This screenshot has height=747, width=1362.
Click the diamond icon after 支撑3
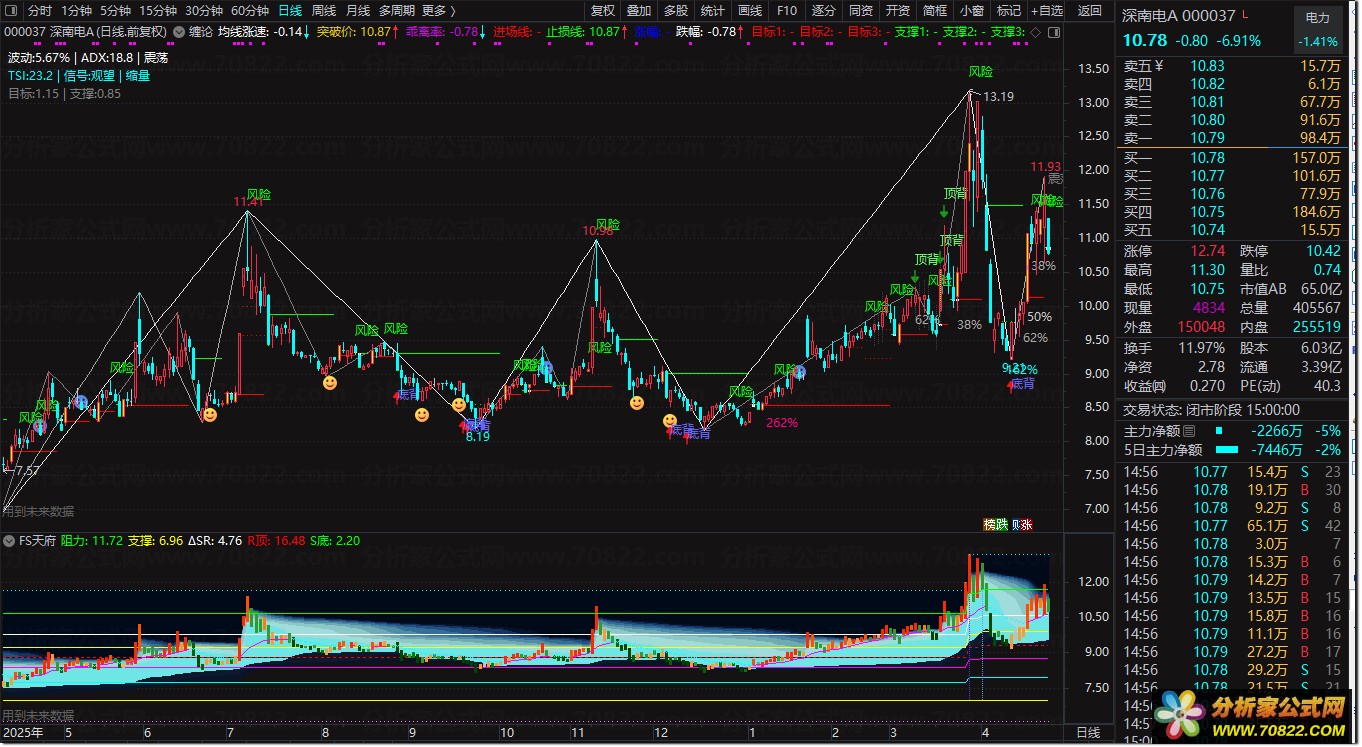pos(1035,32)
